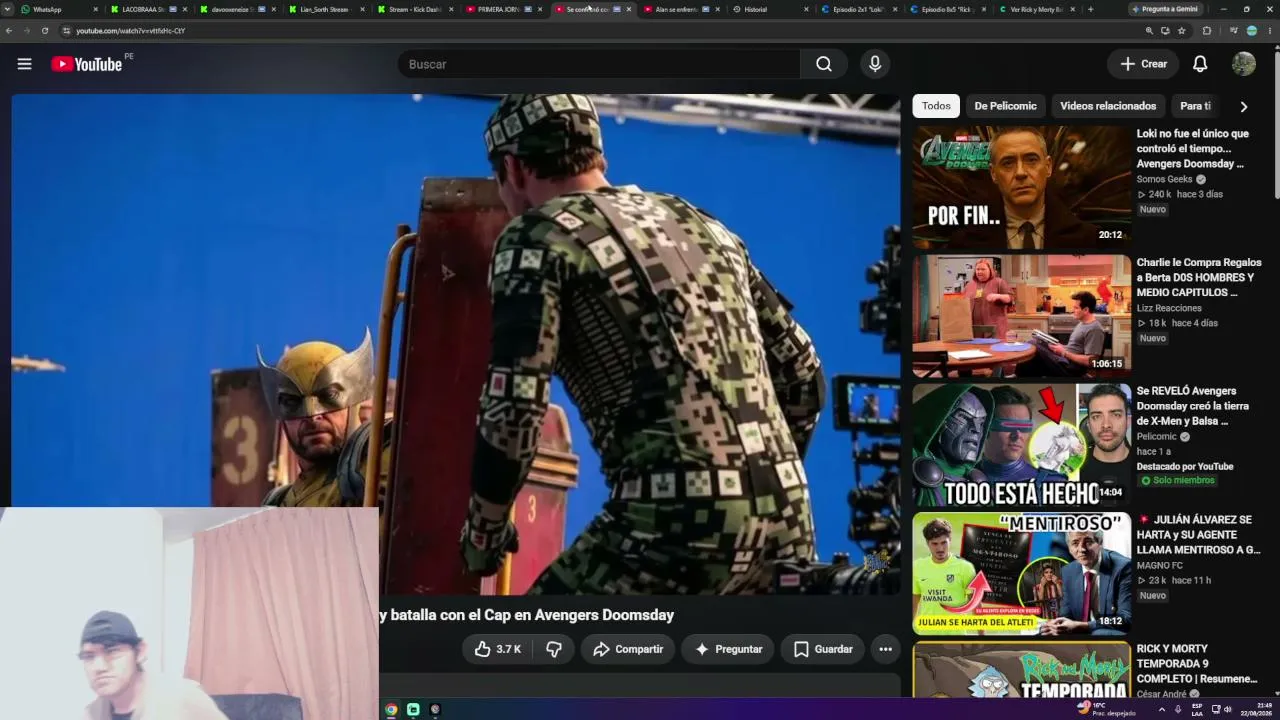Open volume control in system tray

(1228, 709)
